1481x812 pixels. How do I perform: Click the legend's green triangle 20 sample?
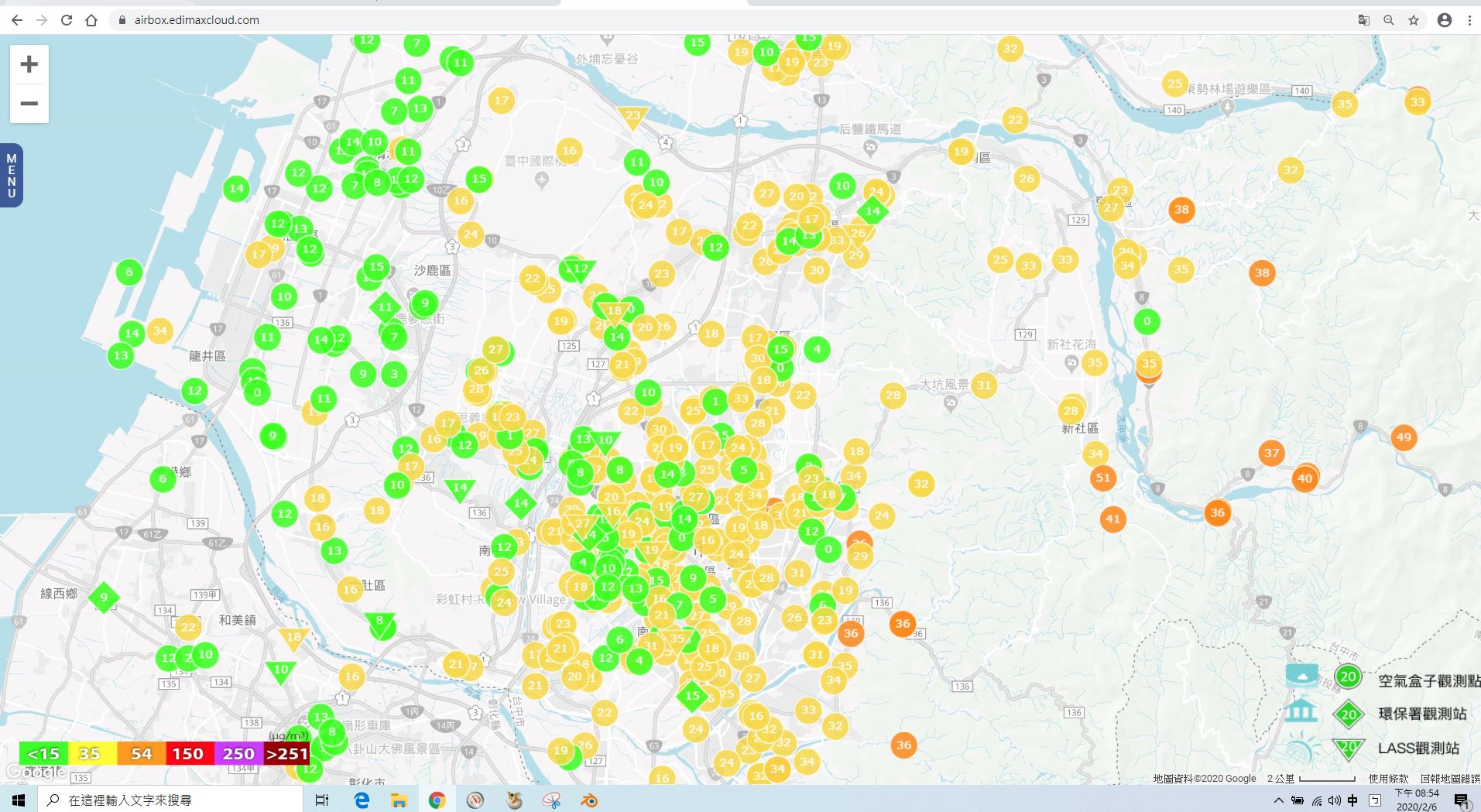click(1349, 749)
